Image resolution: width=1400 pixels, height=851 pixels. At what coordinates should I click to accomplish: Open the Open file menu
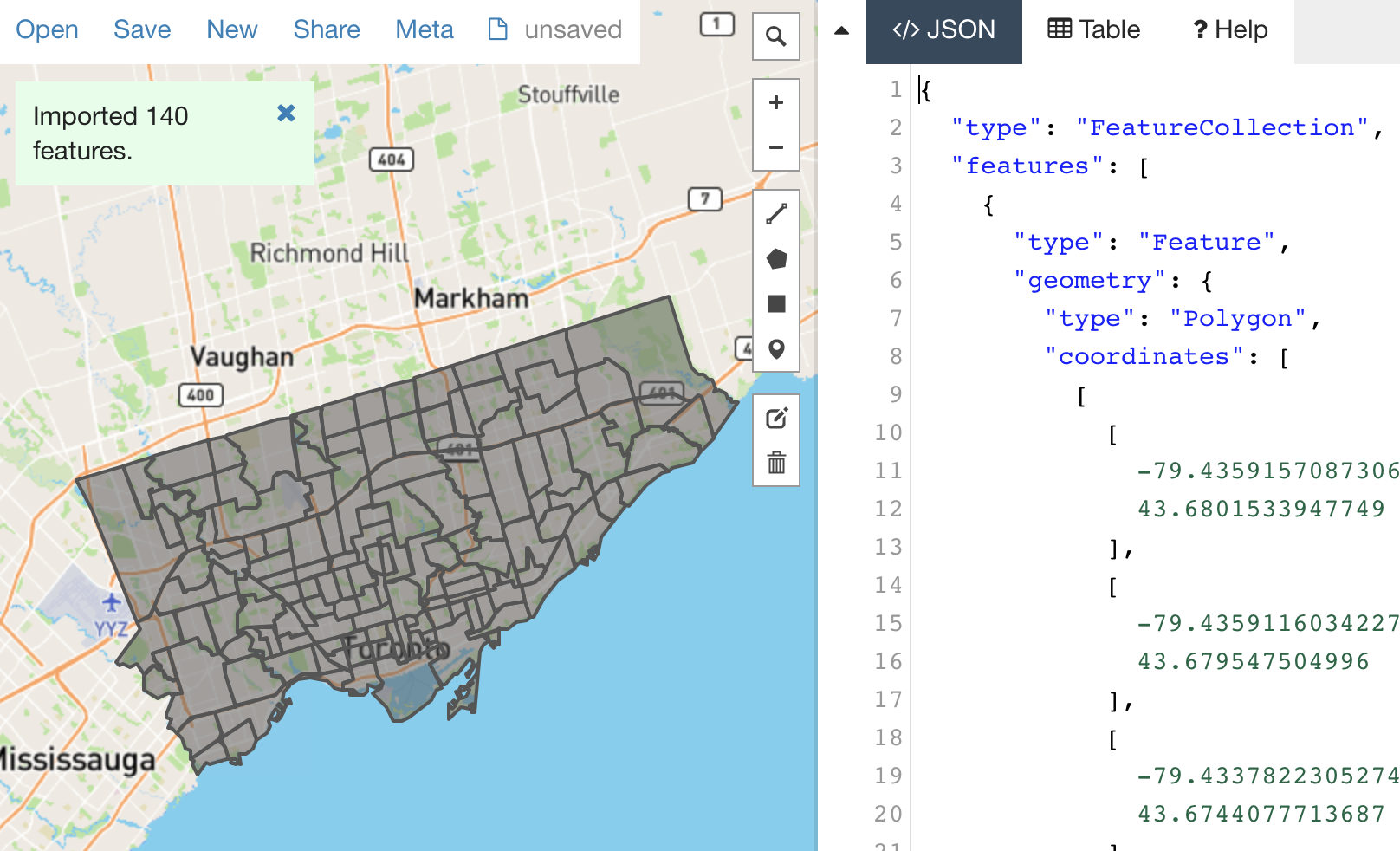(x=48, y=29)
